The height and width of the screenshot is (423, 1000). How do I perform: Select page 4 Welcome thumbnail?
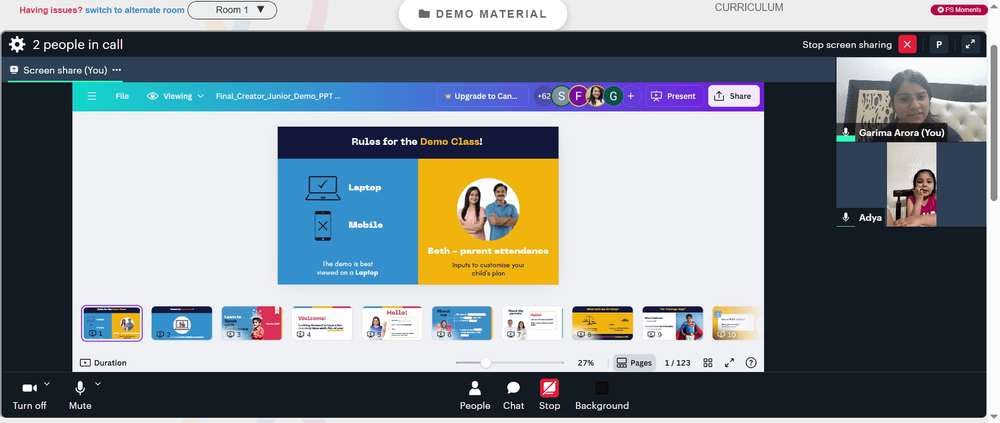click(322, 323)
